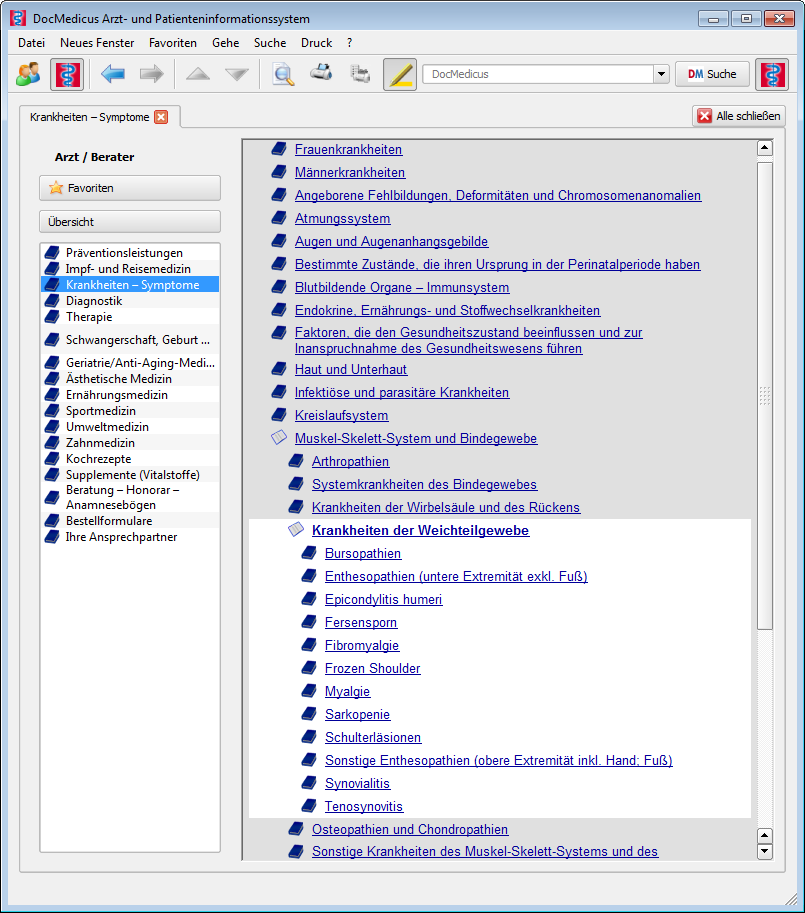Open the Gehe menu
Screen dimensions: 805x913
coord(225,43)
